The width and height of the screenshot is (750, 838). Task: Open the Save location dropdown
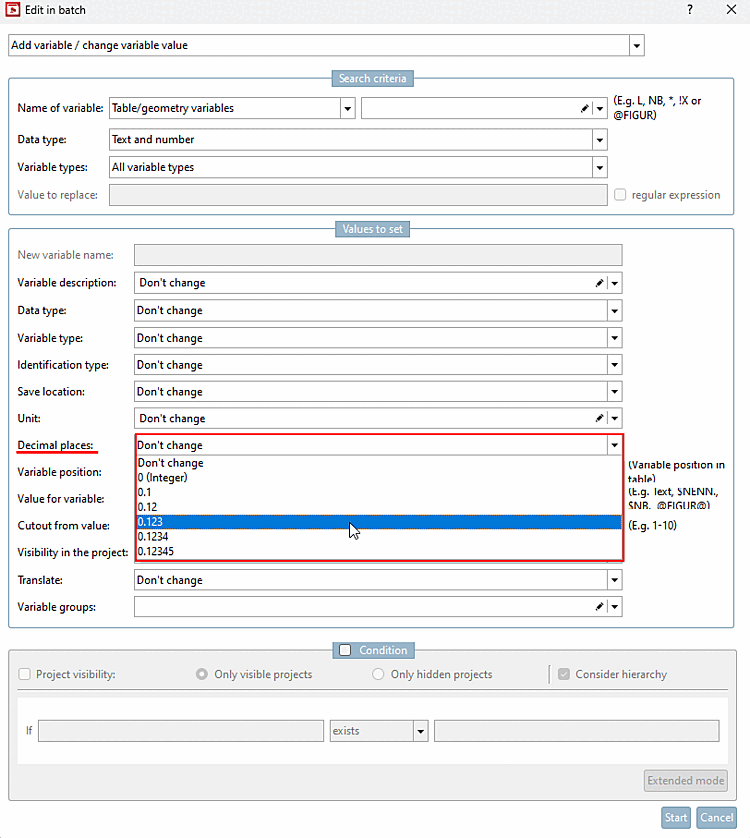(615, 392)
